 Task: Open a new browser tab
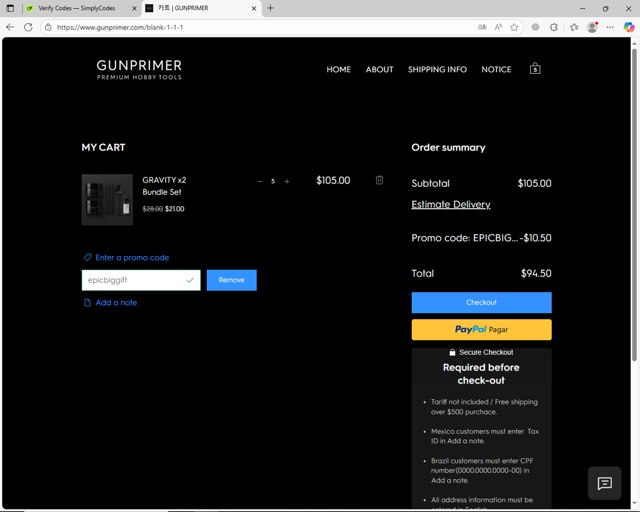click(270, 8)
